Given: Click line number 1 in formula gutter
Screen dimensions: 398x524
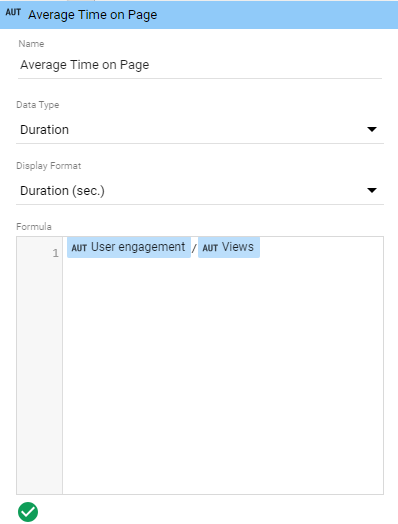Looking at the screenshot, I should coord(55,253).
